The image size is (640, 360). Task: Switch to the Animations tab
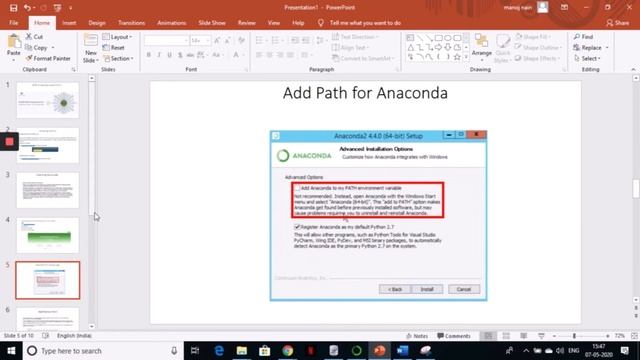[x=171, y=23]
